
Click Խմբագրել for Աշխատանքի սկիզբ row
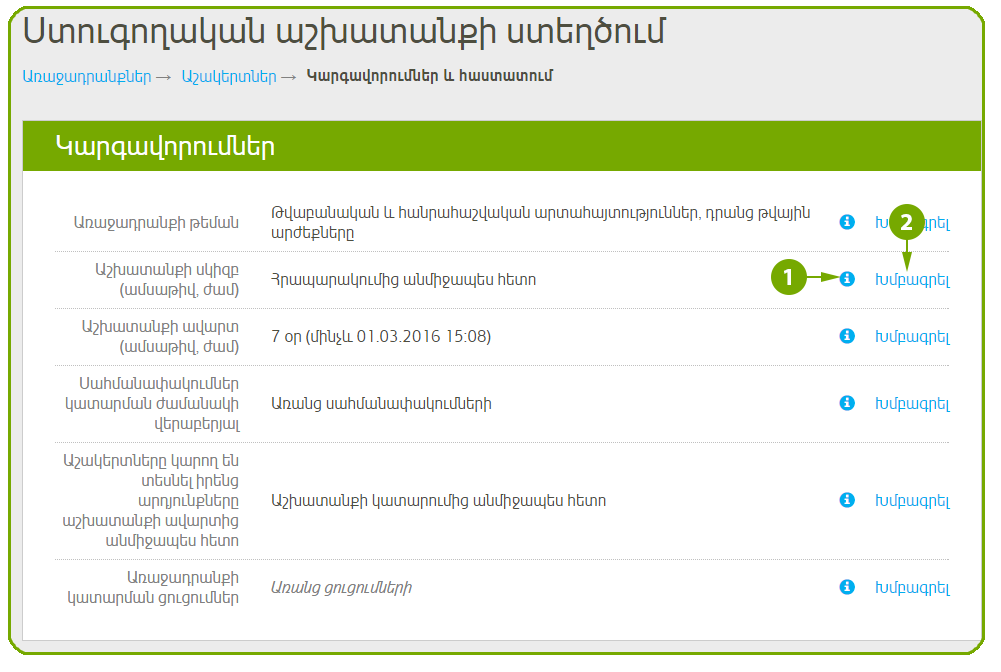(x=912, y=280)
